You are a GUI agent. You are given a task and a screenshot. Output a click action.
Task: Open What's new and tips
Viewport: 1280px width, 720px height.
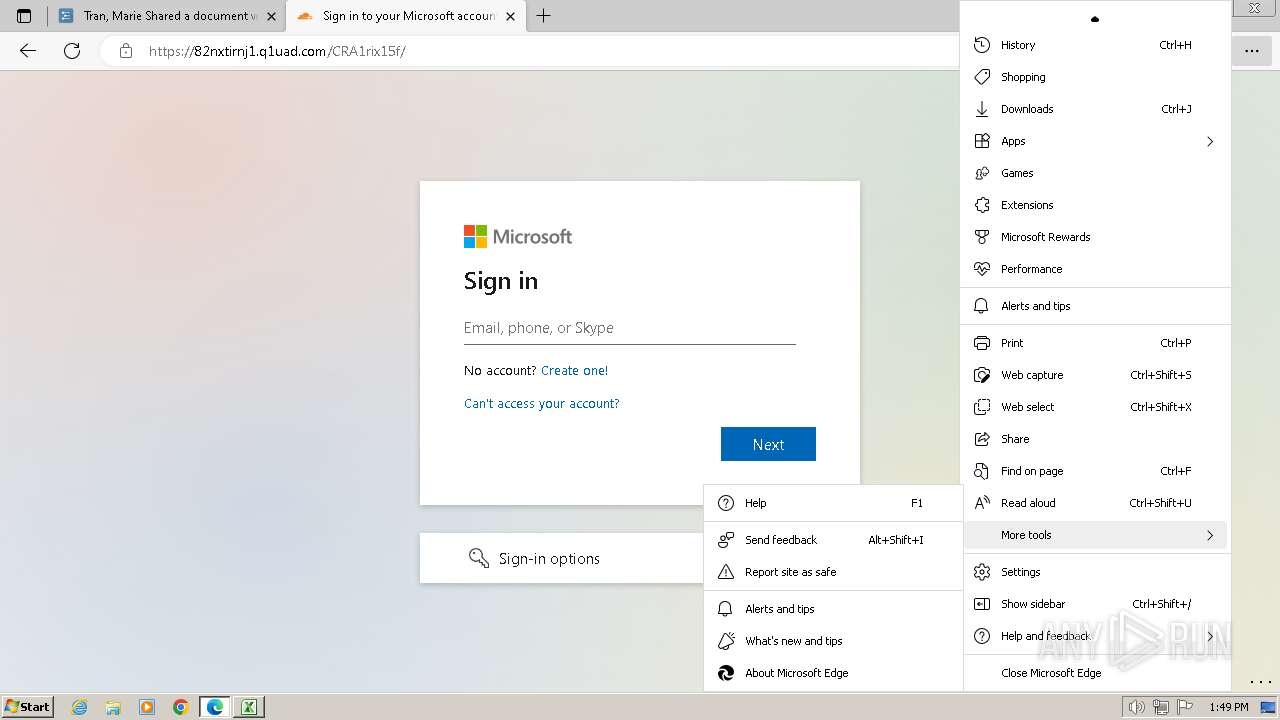(833, 641)
